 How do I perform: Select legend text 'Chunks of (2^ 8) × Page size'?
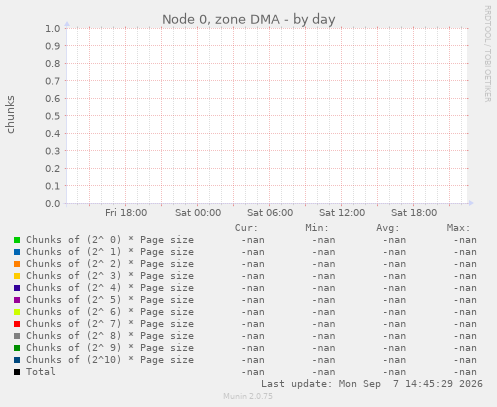coord(110,336)
